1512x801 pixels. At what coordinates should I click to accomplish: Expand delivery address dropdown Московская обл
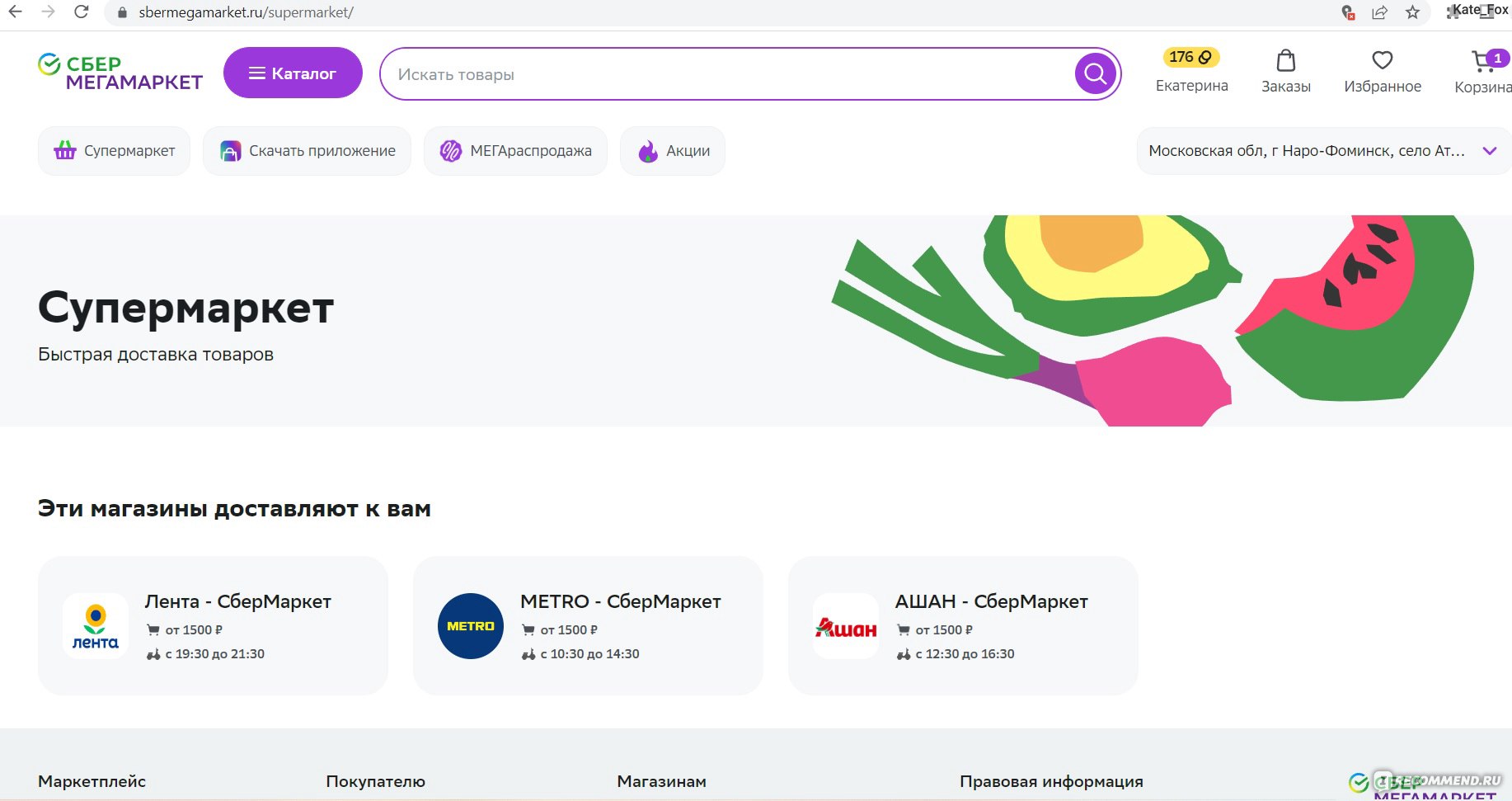pos(1322,151)
